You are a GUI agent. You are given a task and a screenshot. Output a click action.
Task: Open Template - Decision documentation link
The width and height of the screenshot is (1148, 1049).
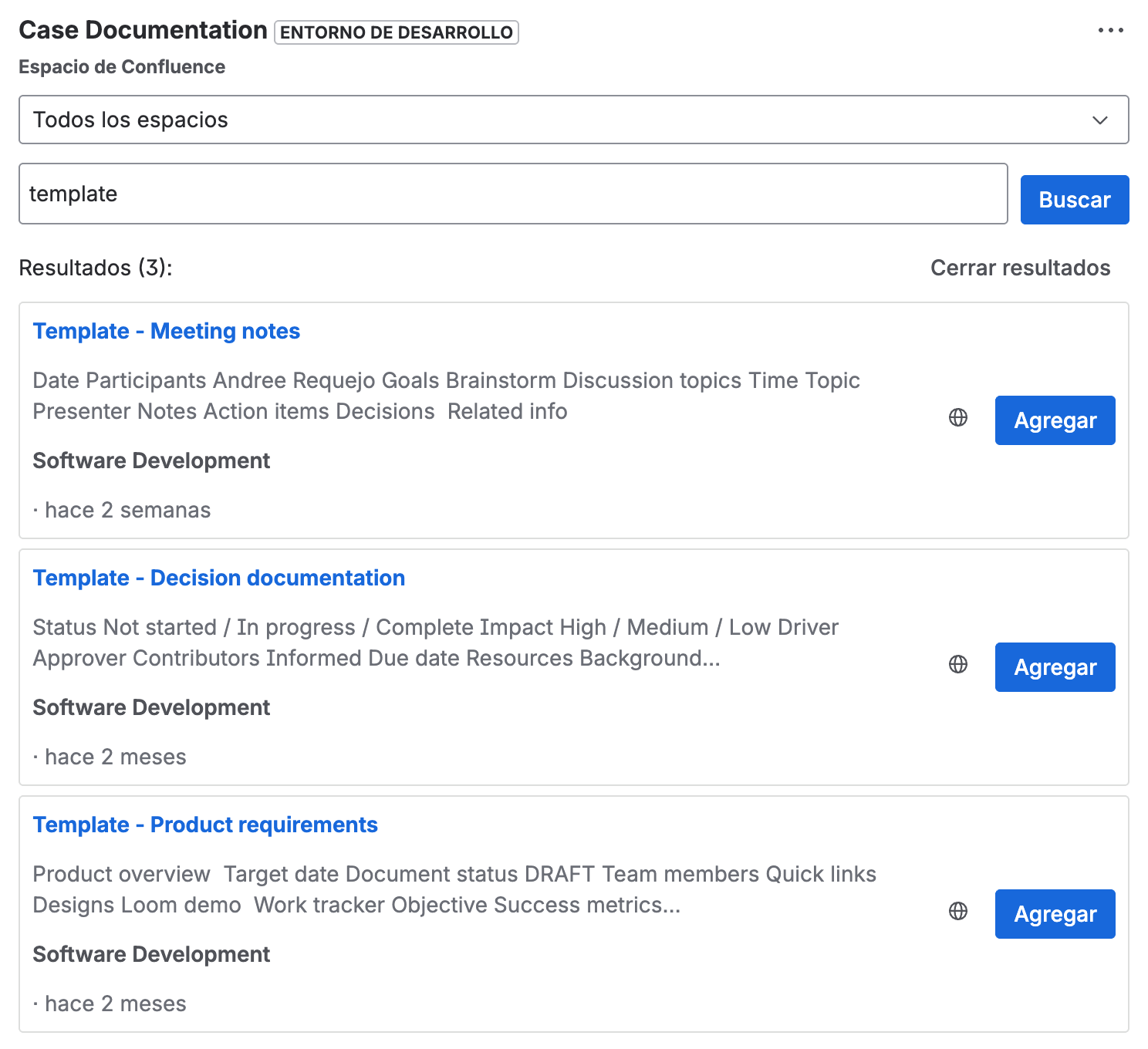click(x=219, y=578)
